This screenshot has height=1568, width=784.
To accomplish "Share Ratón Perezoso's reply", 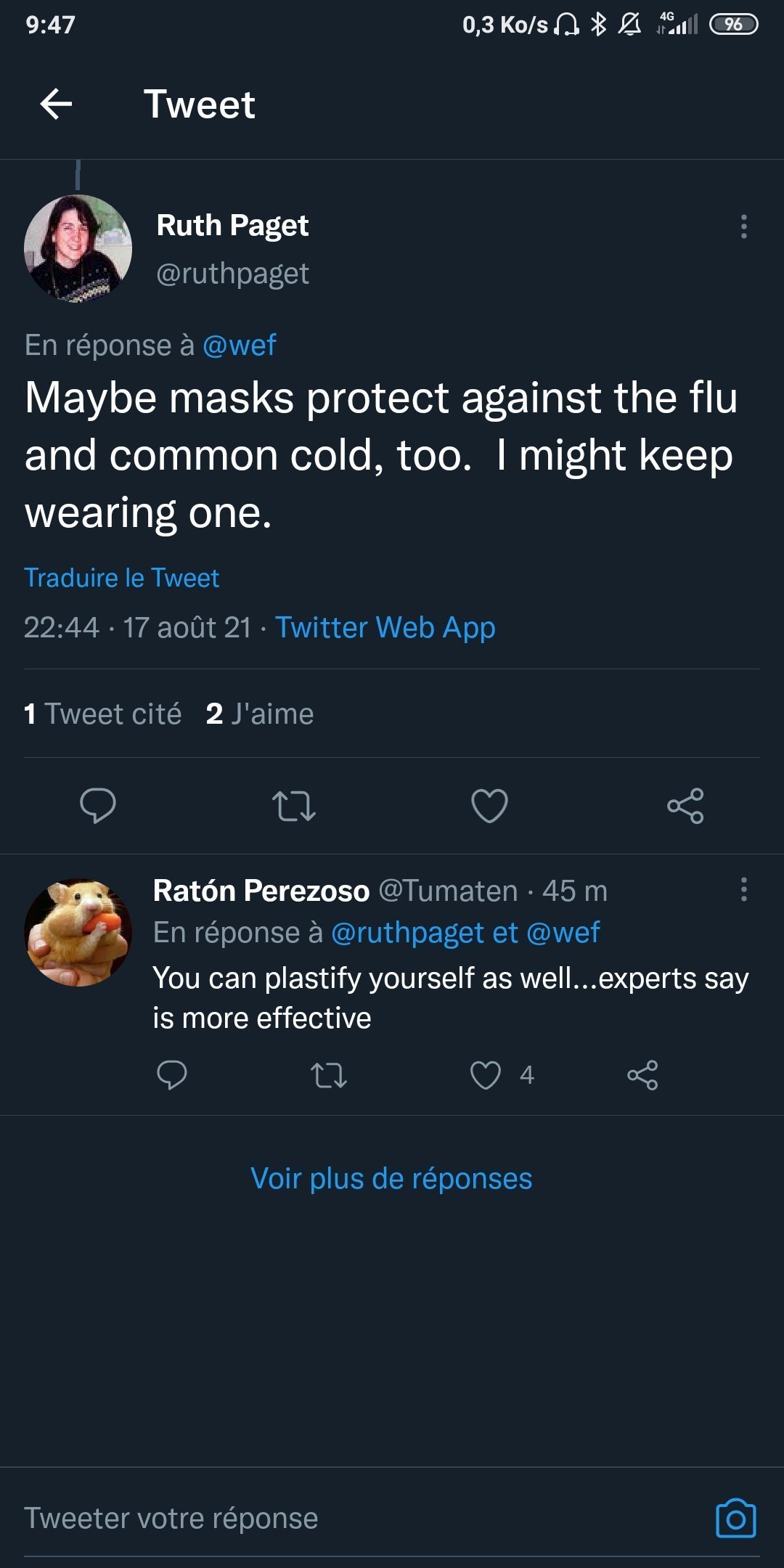I will (642, 1075).
